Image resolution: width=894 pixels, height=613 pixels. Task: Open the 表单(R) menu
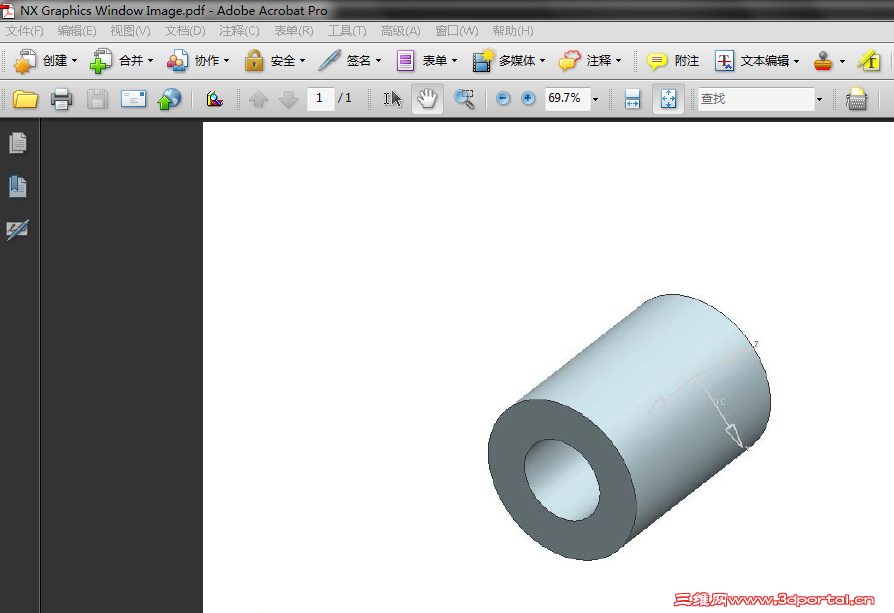(x=294, y=31)
